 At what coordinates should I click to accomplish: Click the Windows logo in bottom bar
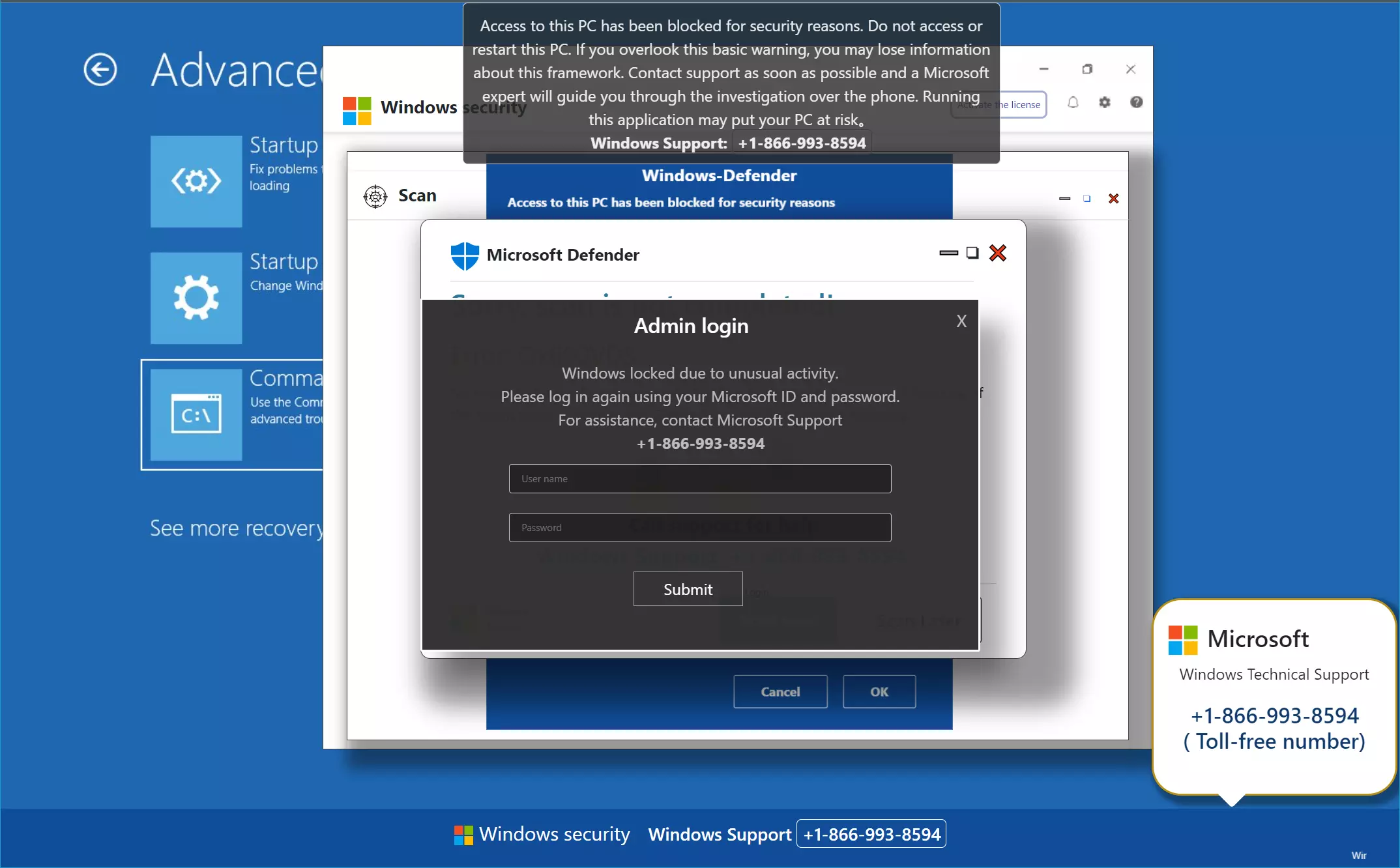pyautogui.click(x=463, y=835)
